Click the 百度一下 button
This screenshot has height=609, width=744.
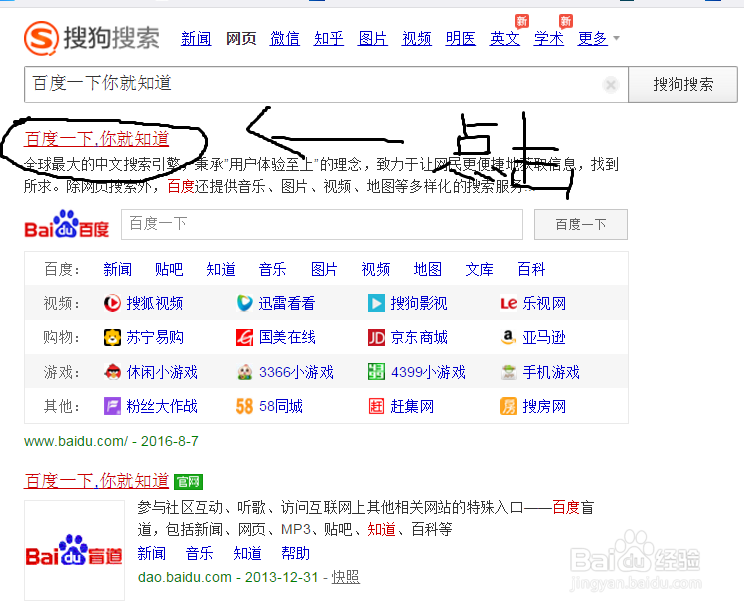click(581, 224)
